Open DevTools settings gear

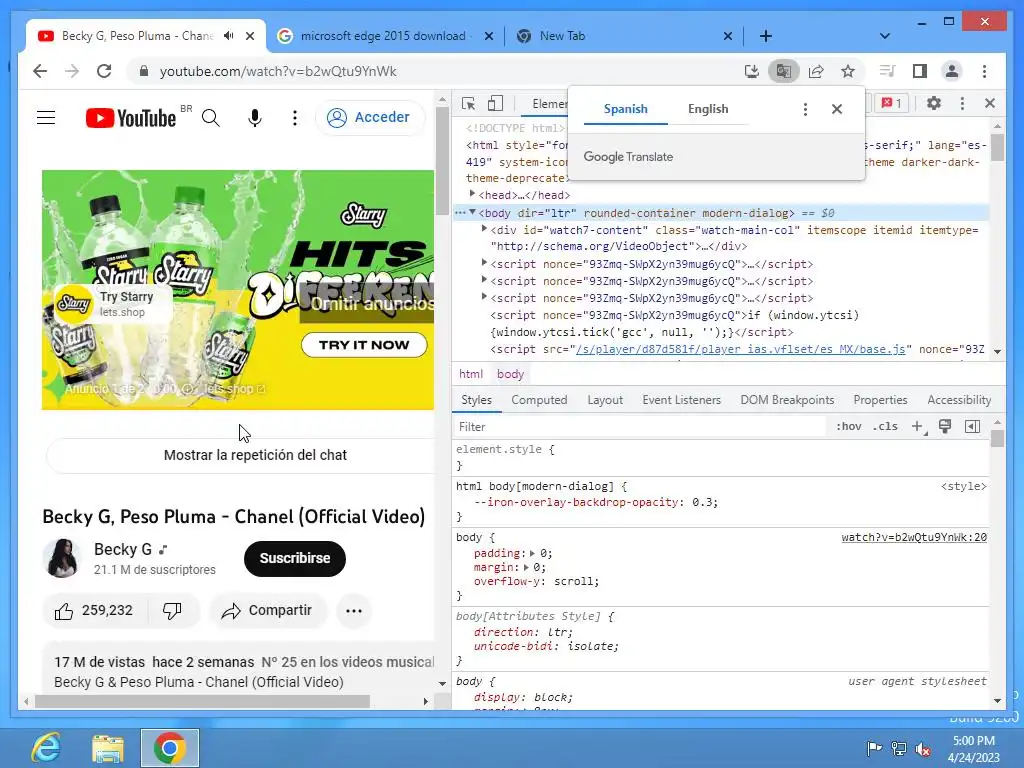[934, 103]
